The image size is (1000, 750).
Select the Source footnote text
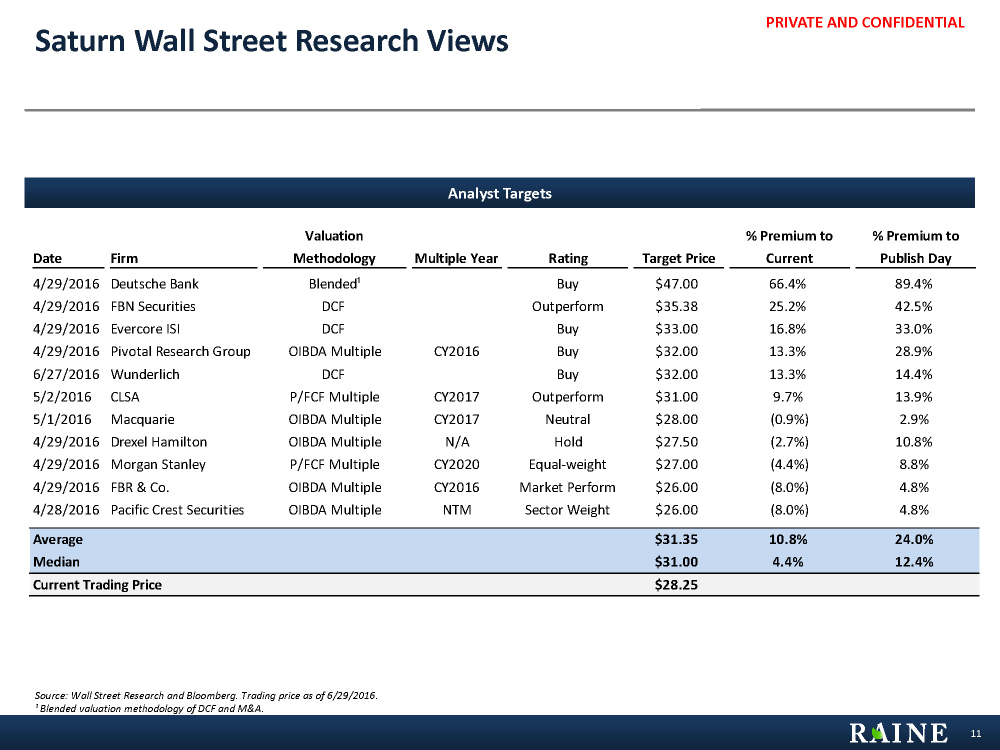click(x=206, y=695)
